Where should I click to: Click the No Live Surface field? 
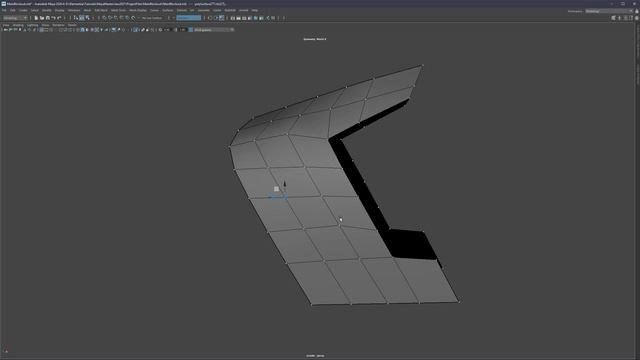[x=152, y=18]
